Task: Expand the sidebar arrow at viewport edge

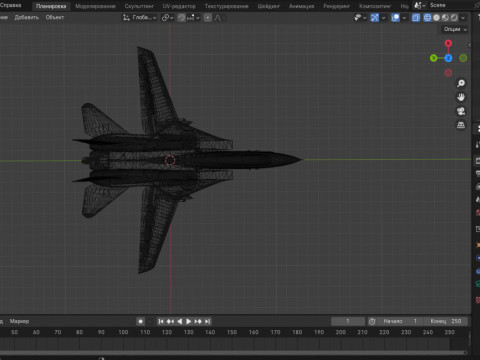Action: point(469,45)
